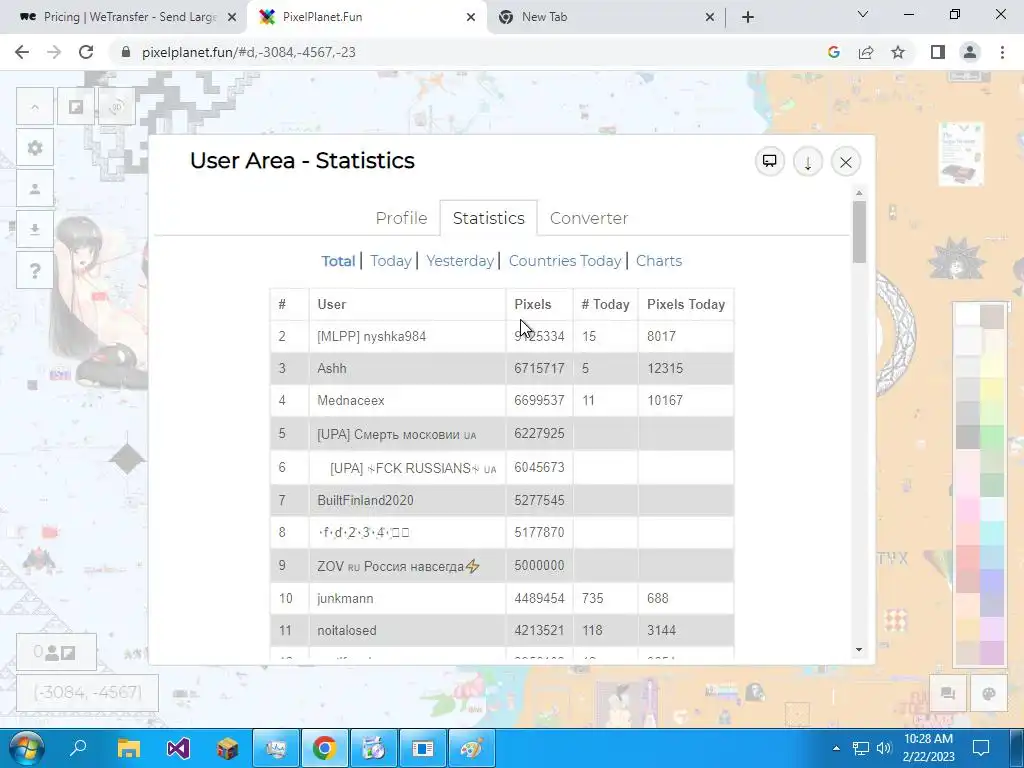Select the Statistics tab
The image size is (1024, 768).
pos(488,218)
